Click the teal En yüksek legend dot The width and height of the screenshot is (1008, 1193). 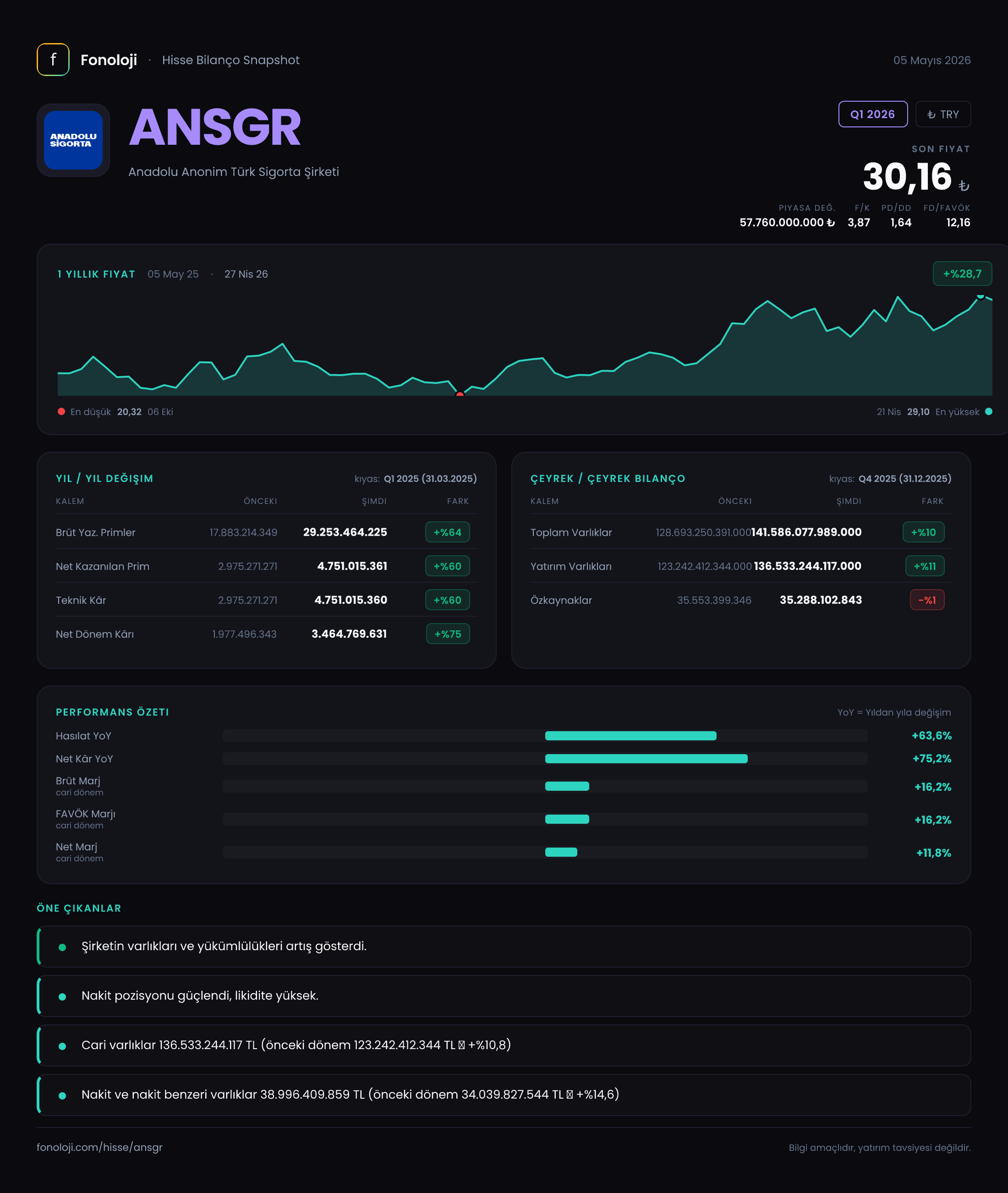[x=989, y=411]
